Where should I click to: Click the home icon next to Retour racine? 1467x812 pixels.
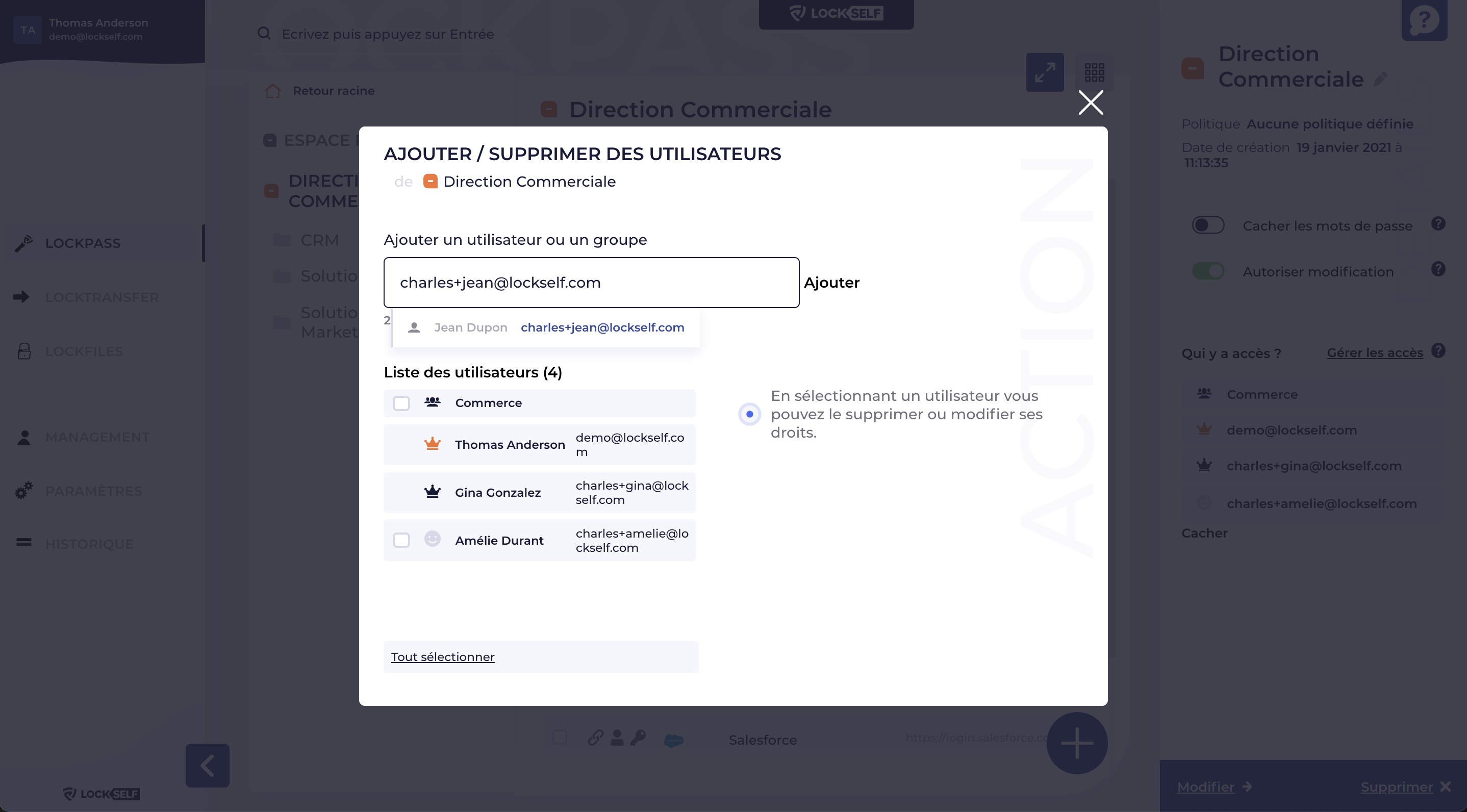point(273,91)
